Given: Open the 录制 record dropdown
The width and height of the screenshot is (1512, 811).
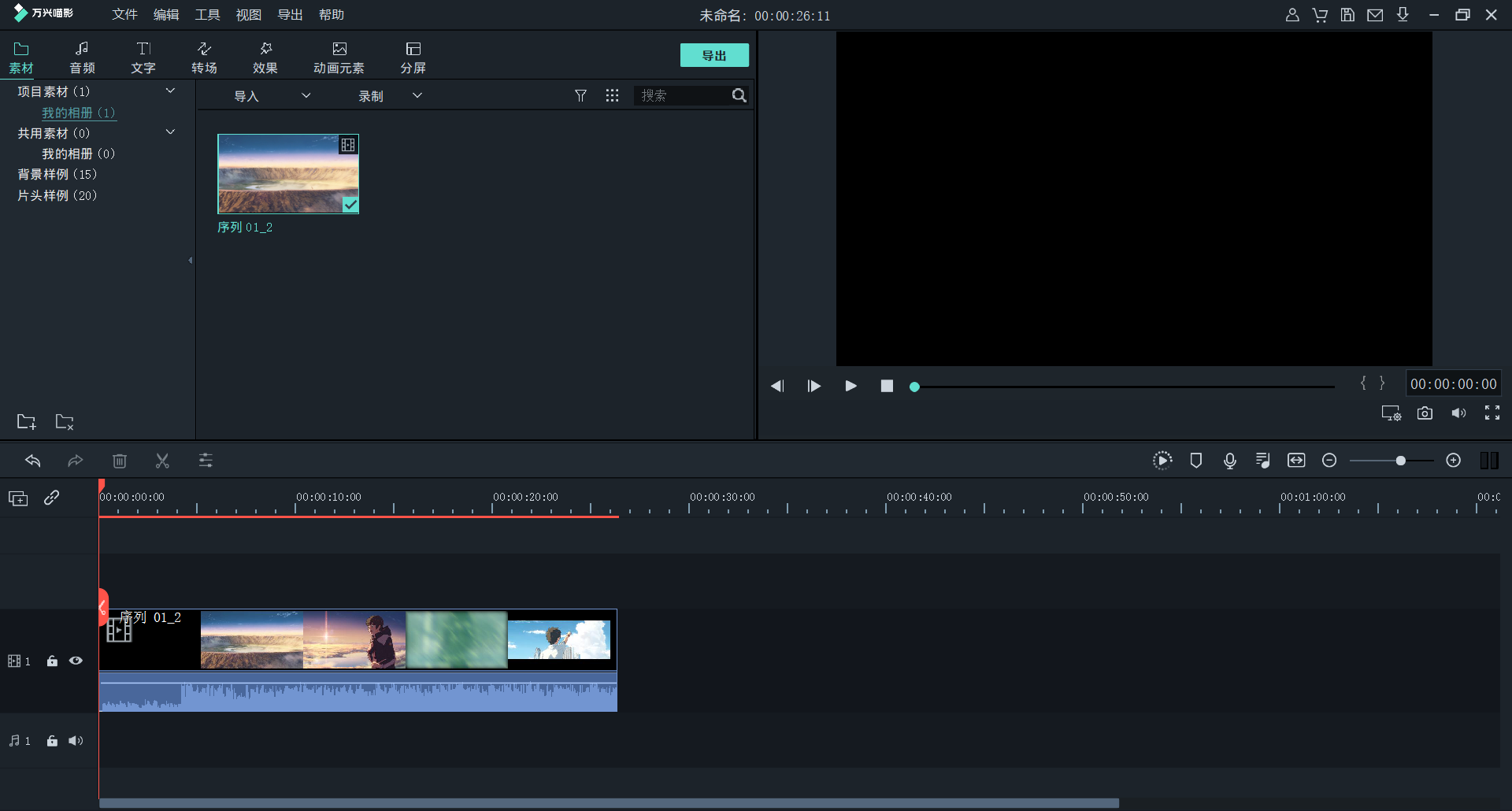Looking at the screenshot, I should pyautogui.click(x=390, y=96).
